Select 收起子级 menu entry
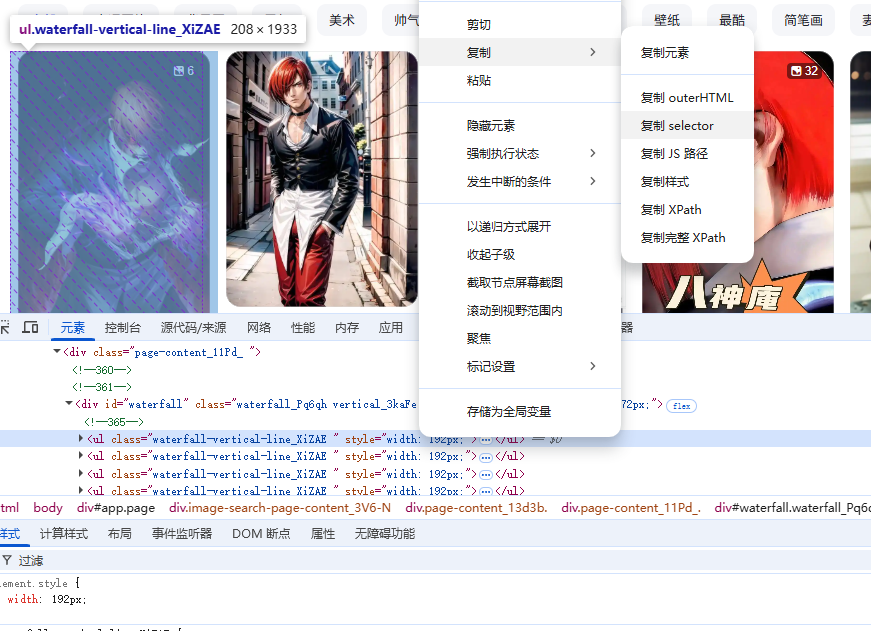This screenshot has height=631, width=871. point(519,254)
